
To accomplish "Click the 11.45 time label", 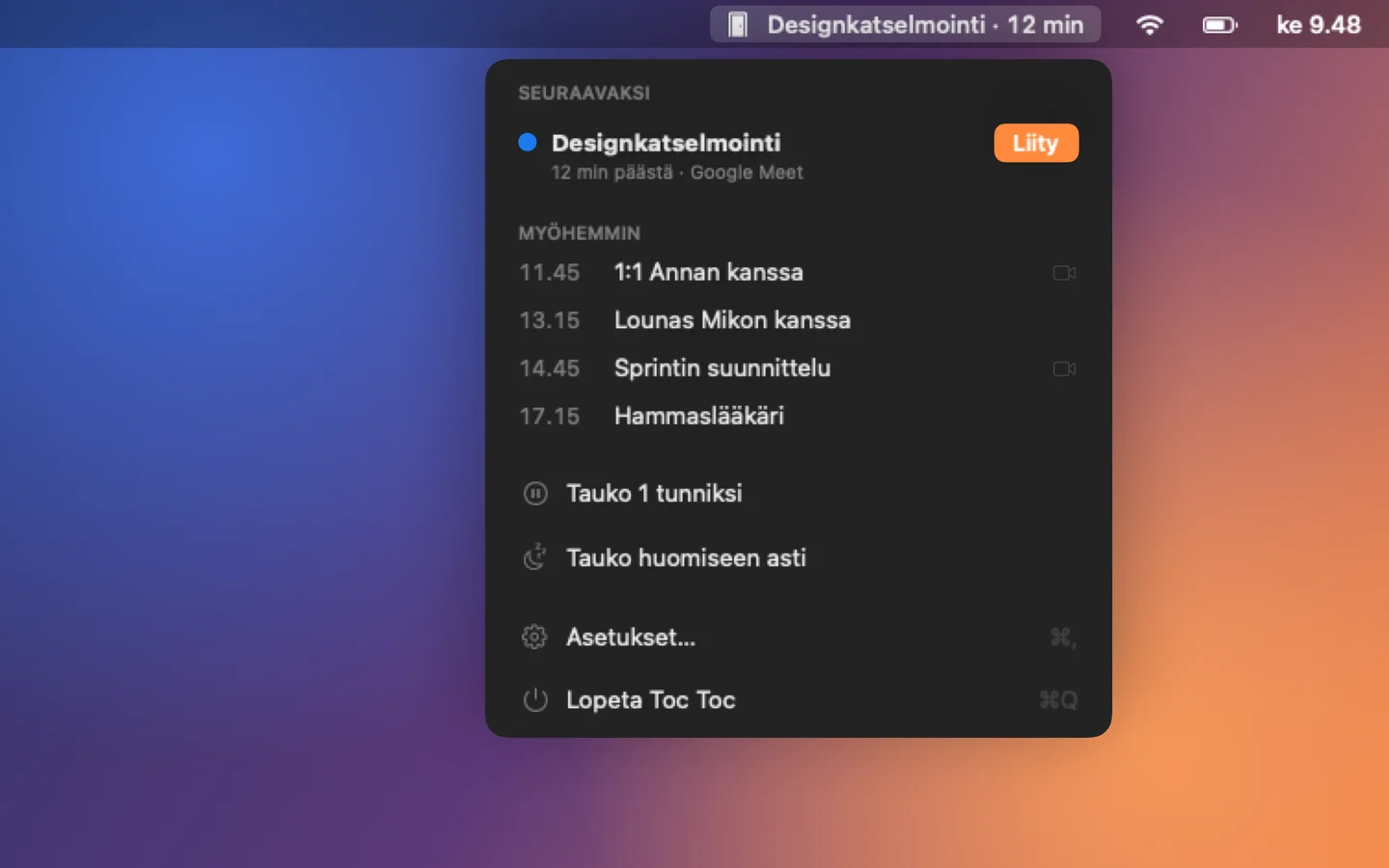I will pos(550,273).
